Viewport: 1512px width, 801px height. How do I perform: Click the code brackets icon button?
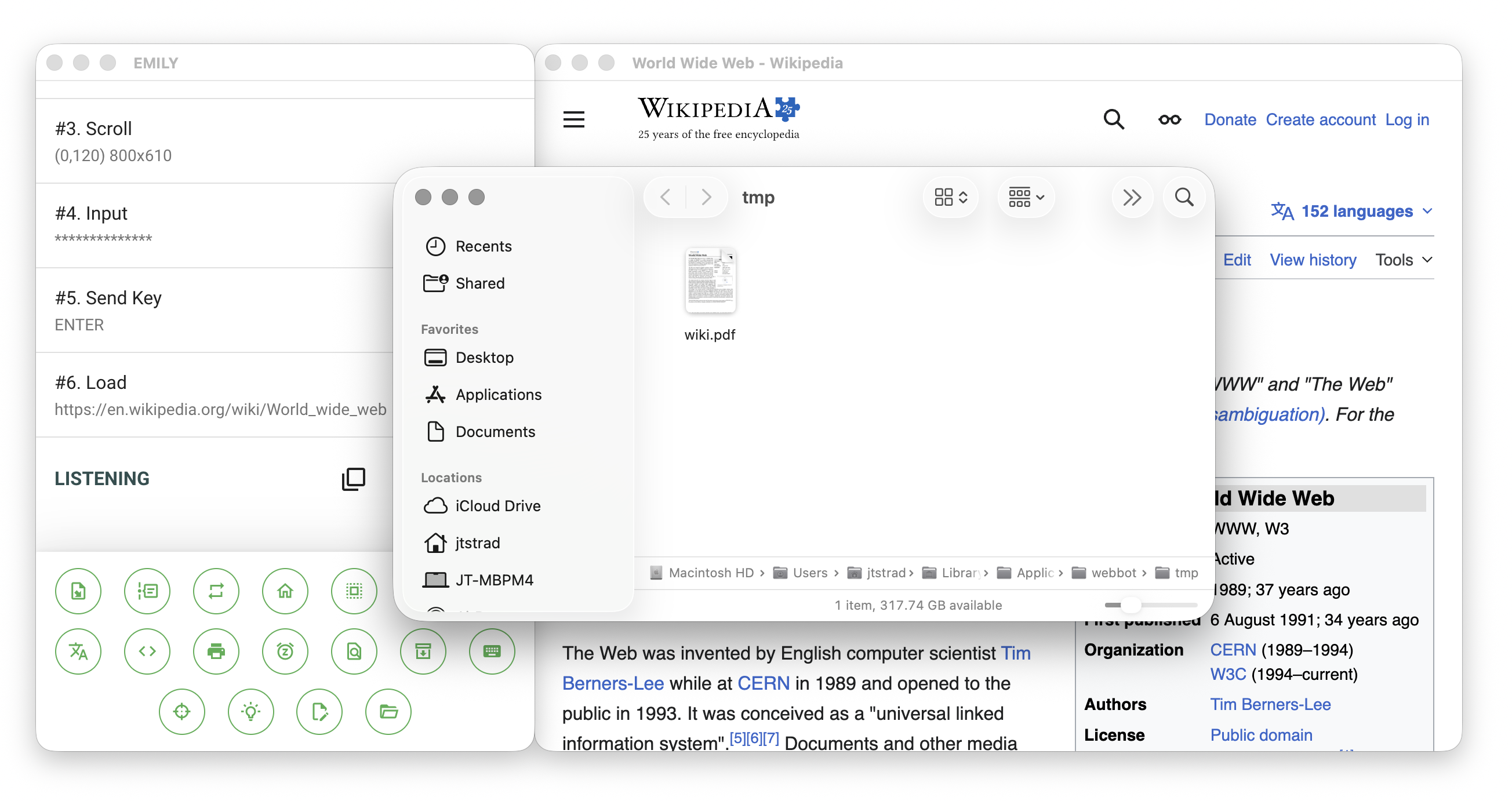click(x=147, y=651)
